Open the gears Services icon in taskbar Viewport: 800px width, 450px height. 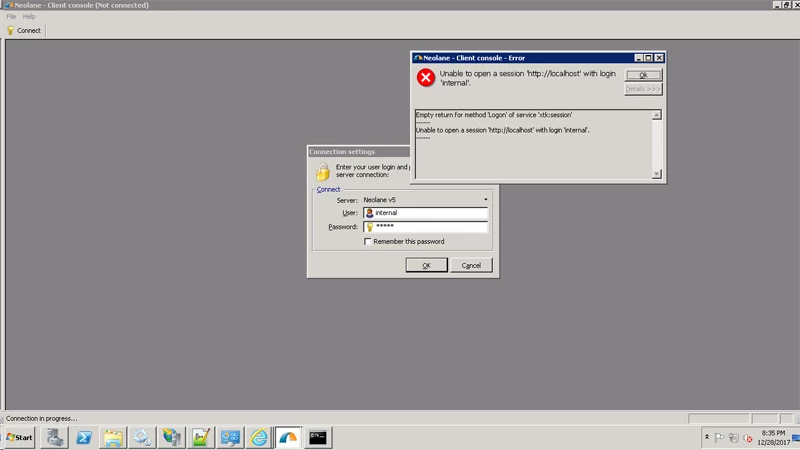point(142,438)
